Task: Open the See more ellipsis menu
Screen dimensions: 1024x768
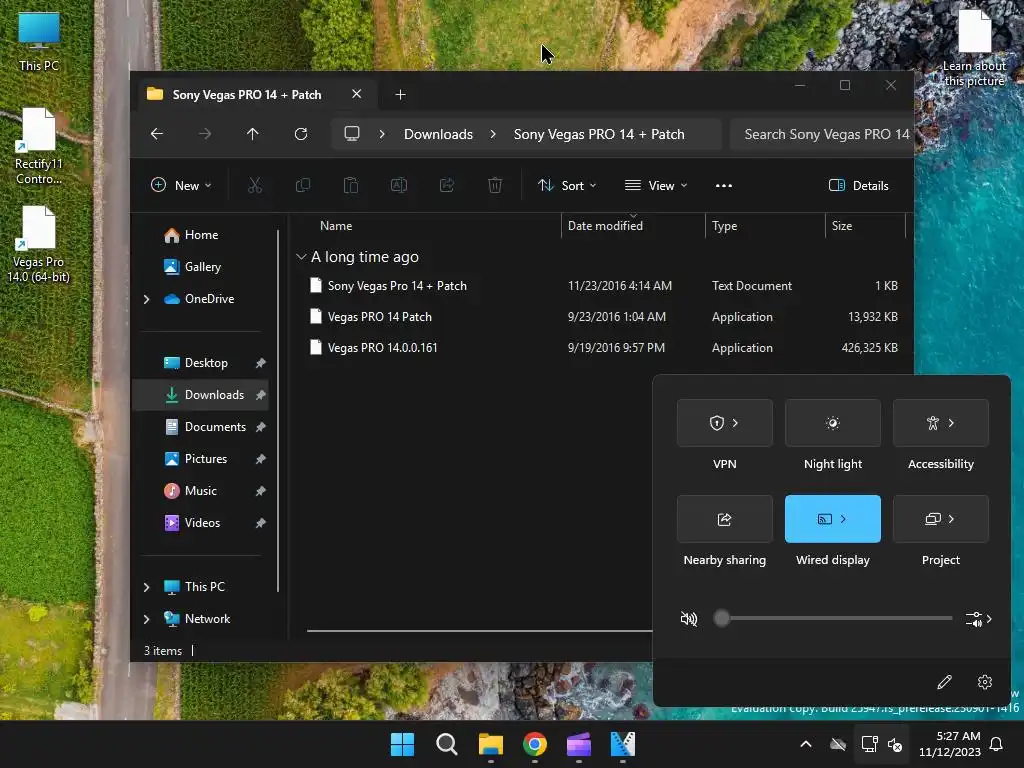Action: [x=724, y=185]
